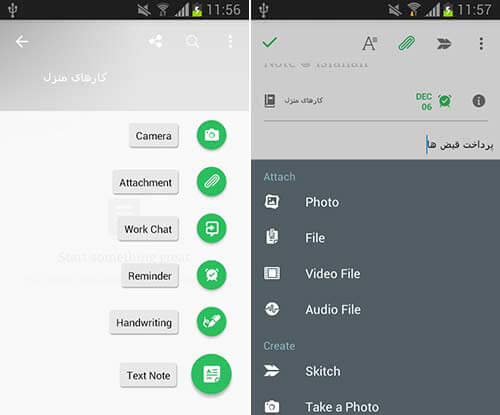Tap the Video File filmstrip icon
500x415 pixels.
click(272, 273)
